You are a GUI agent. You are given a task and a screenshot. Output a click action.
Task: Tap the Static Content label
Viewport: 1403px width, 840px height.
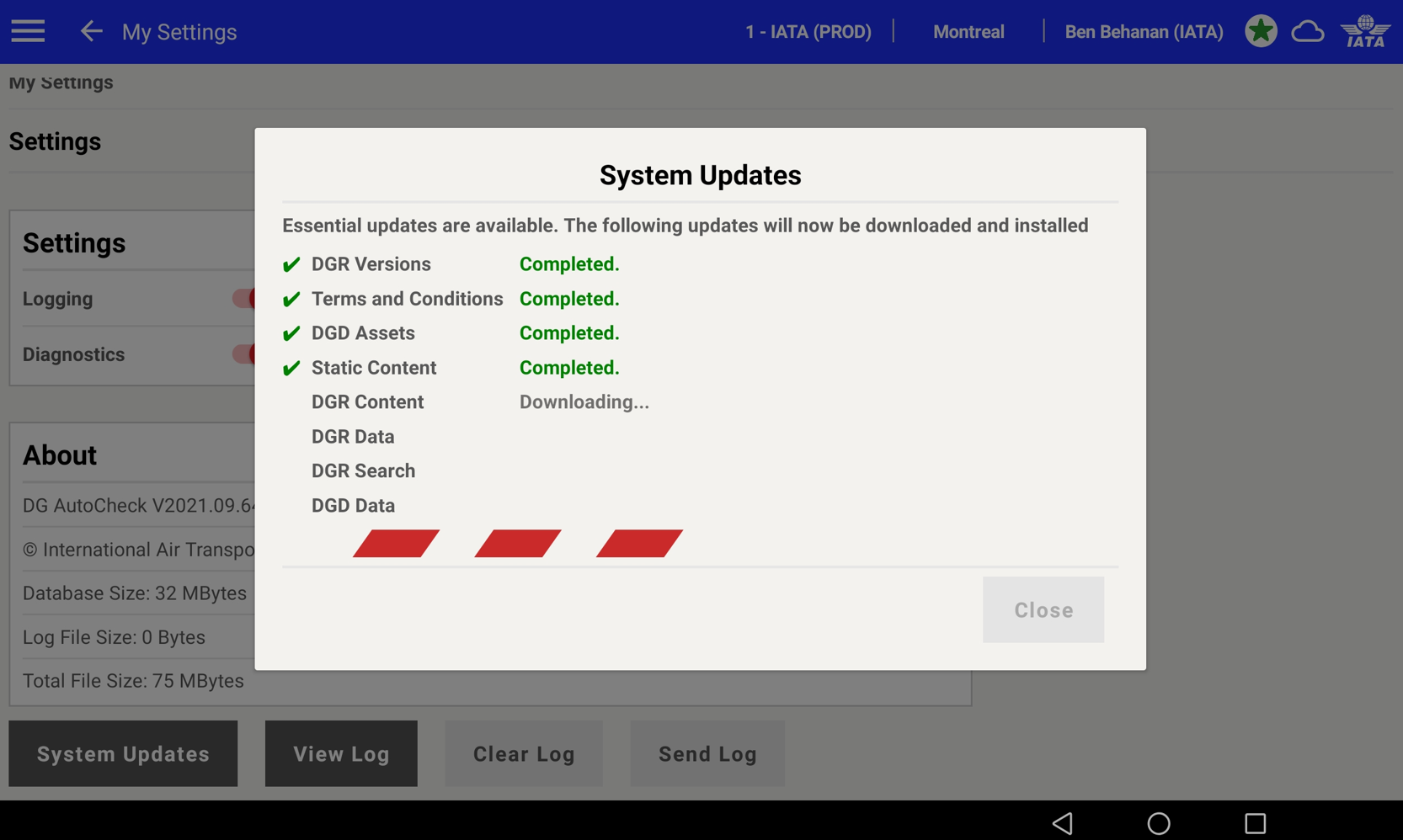click(x=374, y=368)
